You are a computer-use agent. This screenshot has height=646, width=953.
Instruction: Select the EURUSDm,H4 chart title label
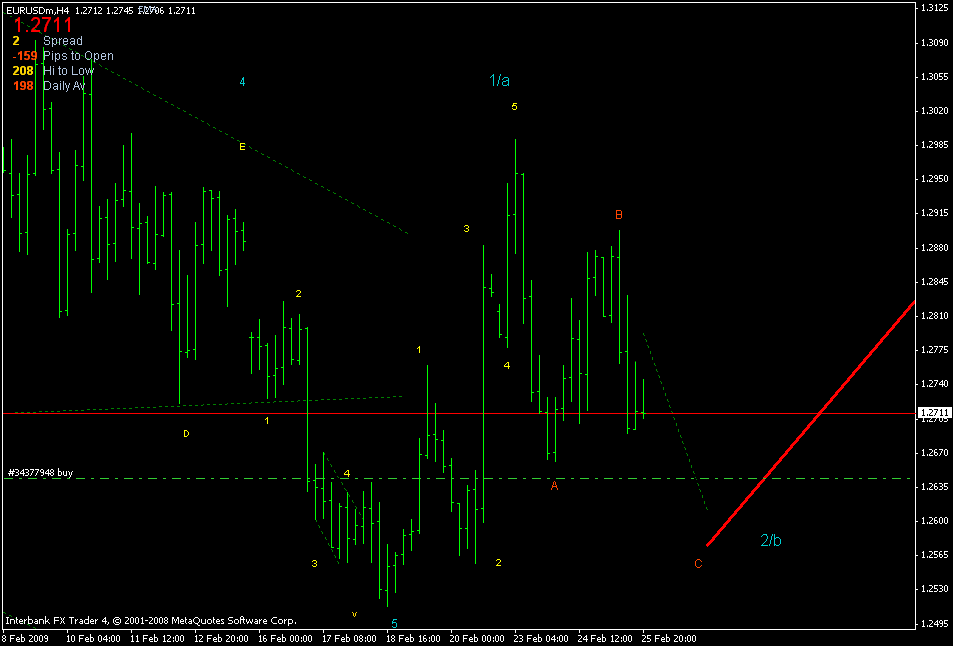point(38,8)
